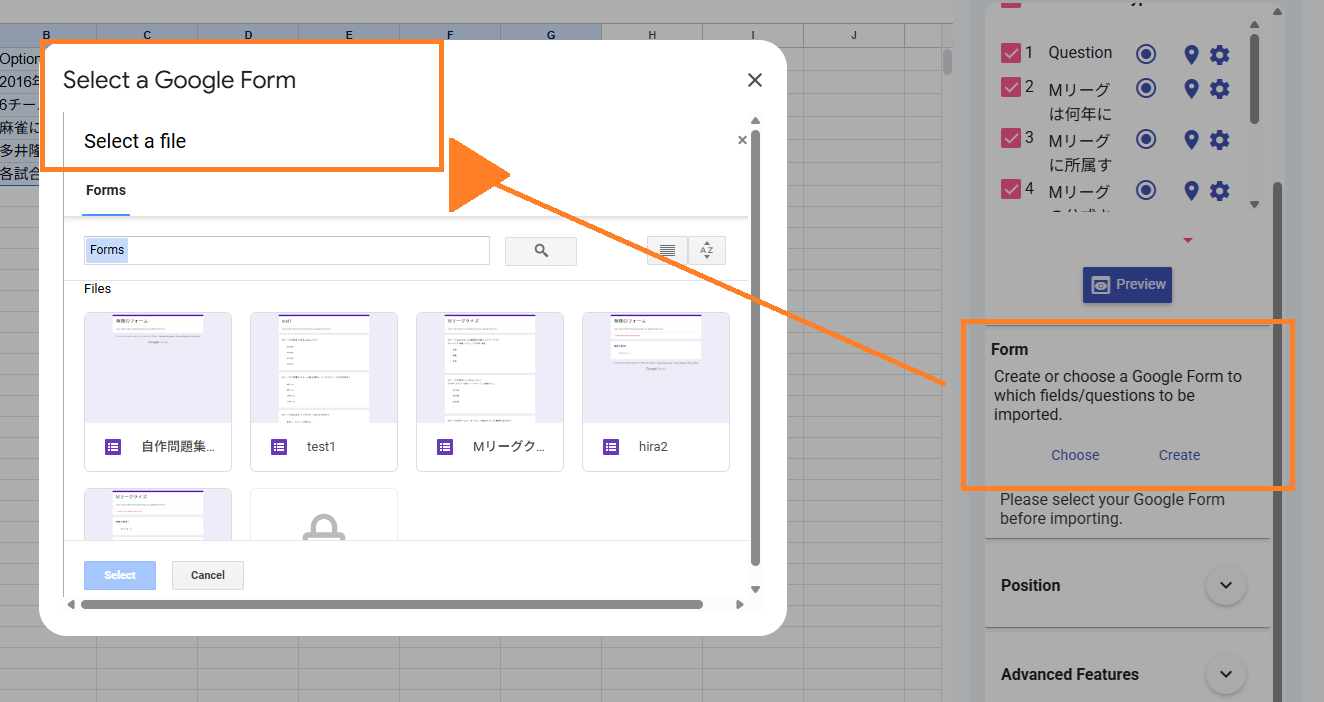Click the question list scrollbar thumb
This screenshot has width=1324, height=702.
tap(1255, 80)
